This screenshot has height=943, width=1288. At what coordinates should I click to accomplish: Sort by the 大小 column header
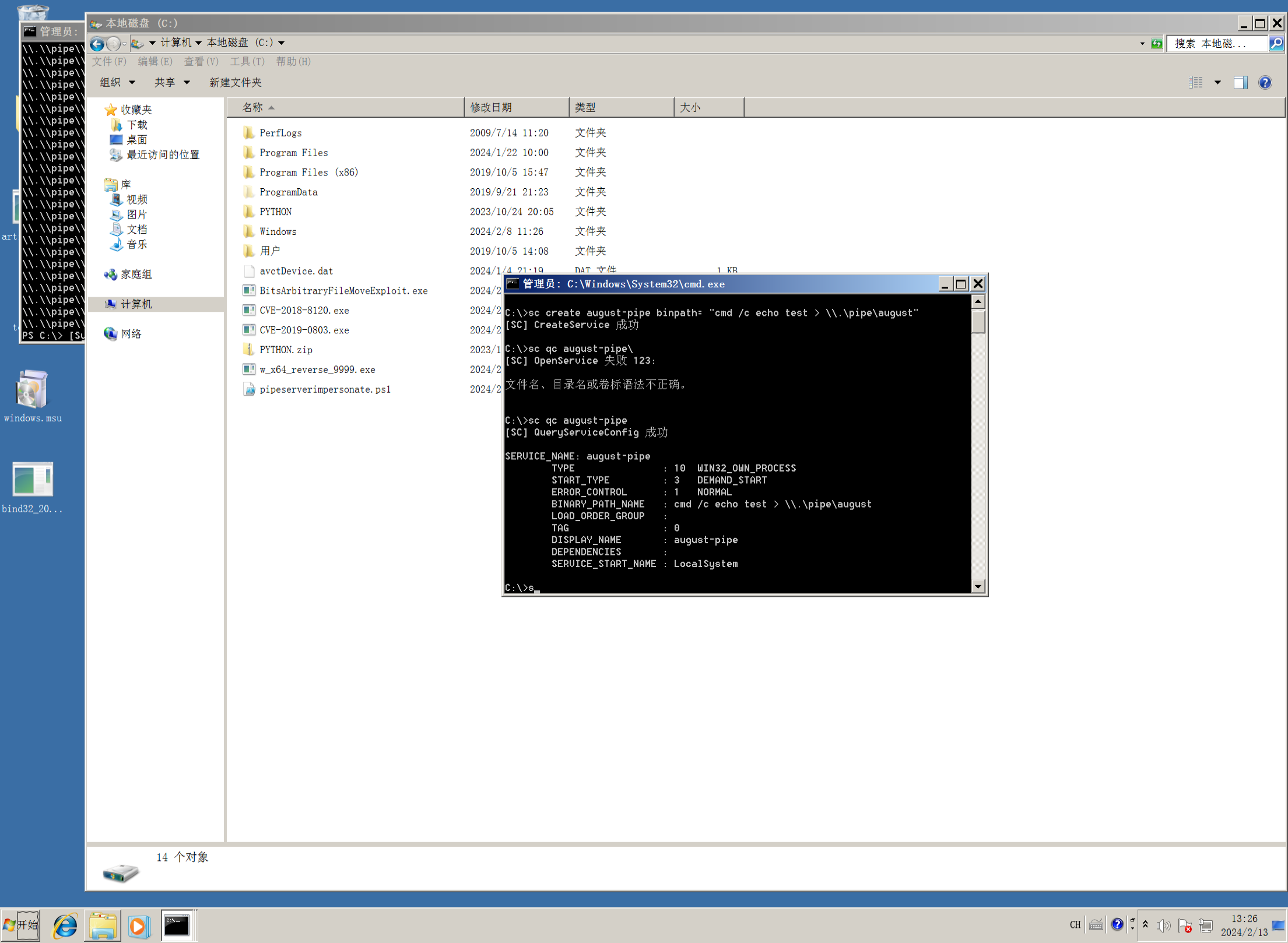pyautogui.click(x=709, y=107)
